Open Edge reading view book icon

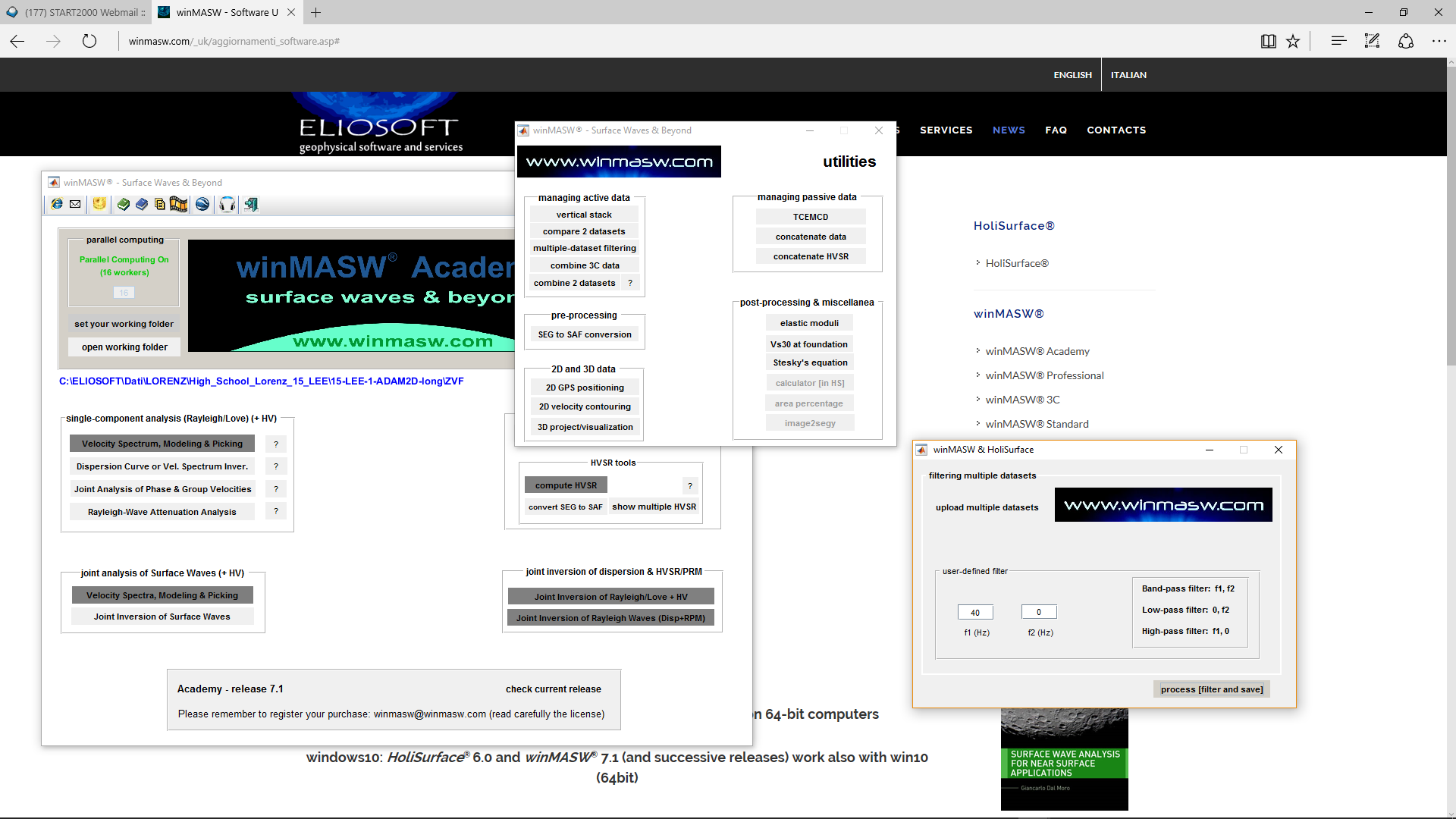(x=1268, y=41)
